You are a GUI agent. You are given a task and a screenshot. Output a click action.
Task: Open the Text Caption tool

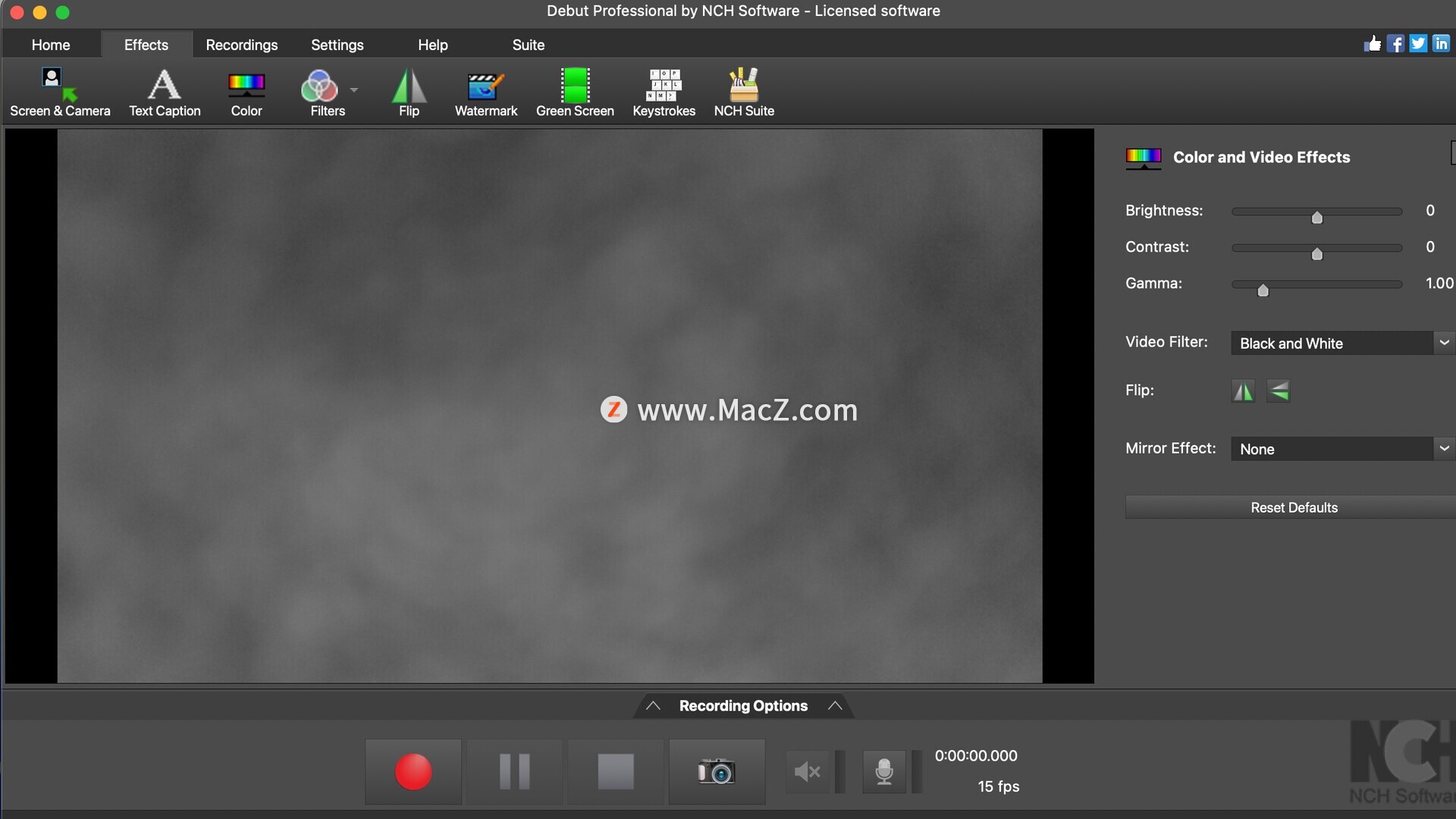pos(165,93)
